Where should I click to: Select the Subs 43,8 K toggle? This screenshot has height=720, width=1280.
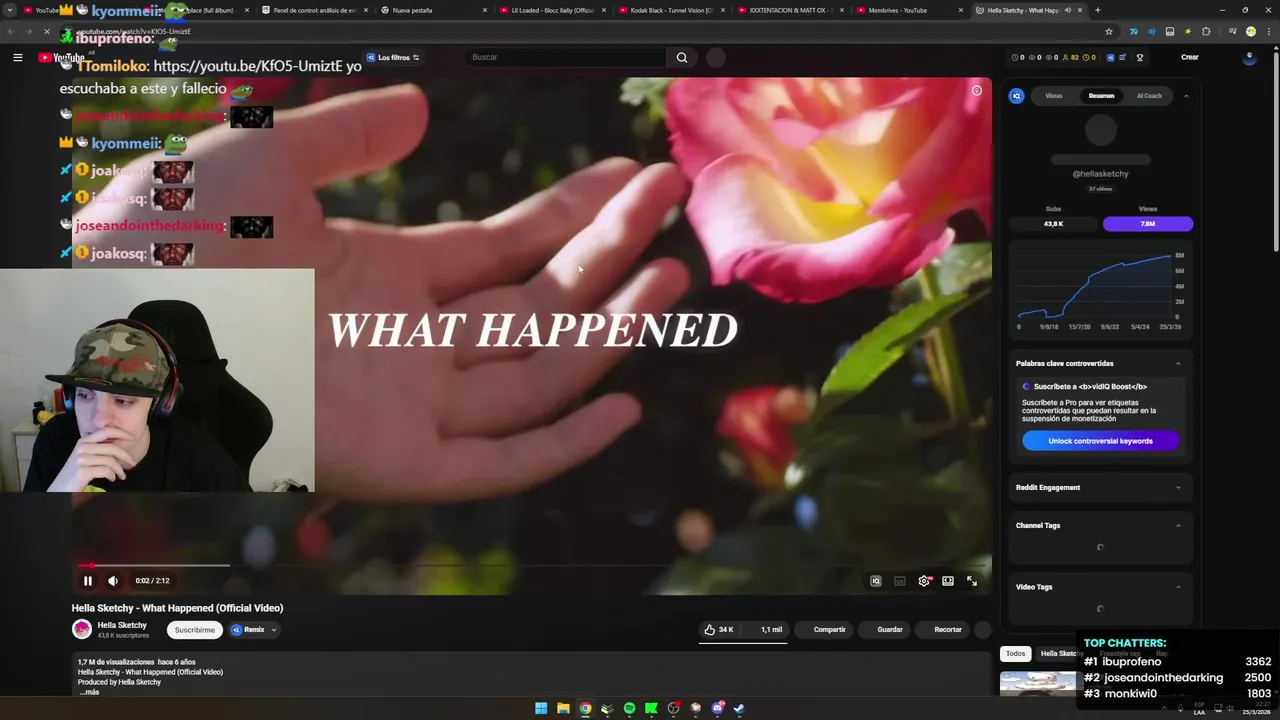pos(1054,224)
